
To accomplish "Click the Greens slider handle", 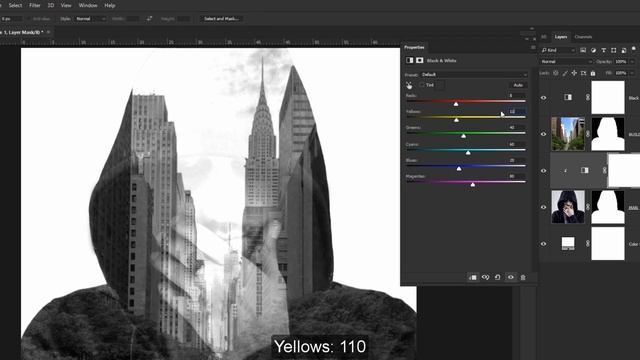I will click(463, 136).
